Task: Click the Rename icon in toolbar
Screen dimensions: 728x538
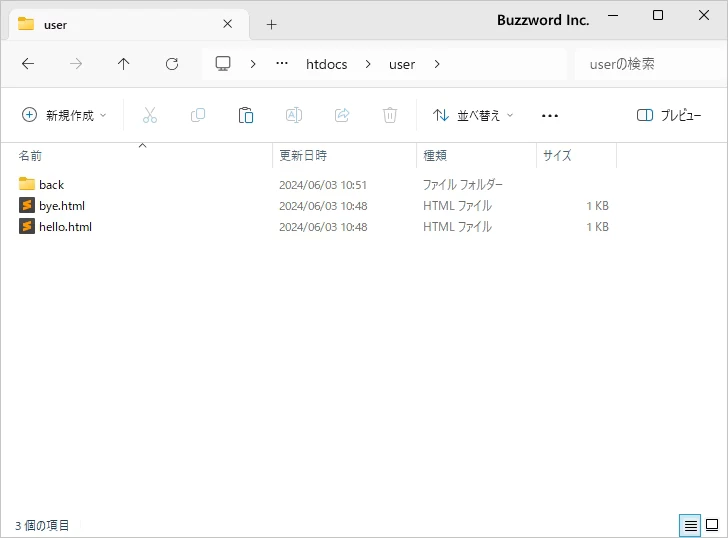Action: pyautogui.click(x=294, y=115)
